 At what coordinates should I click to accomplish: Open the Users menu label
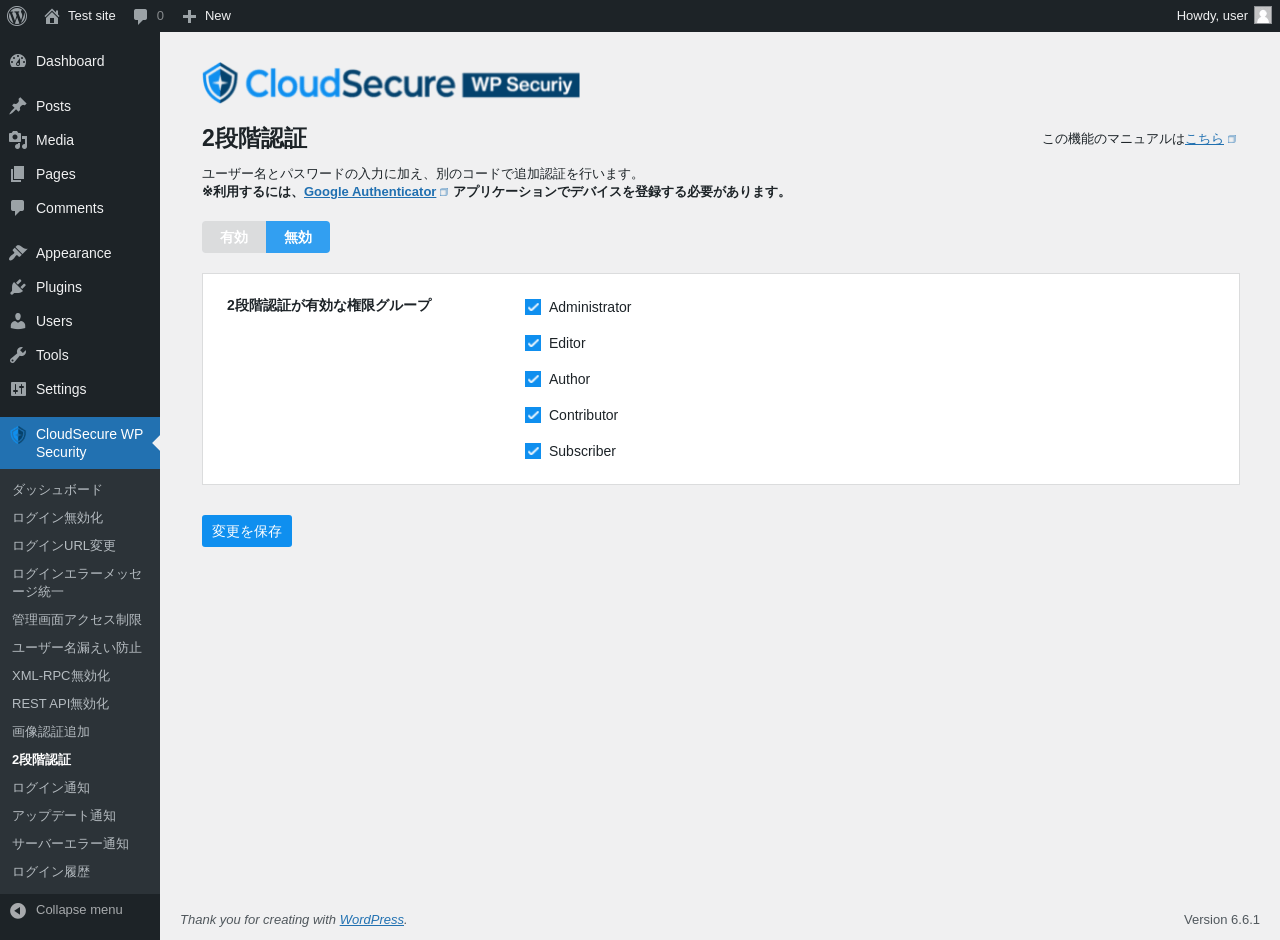[x=54, y=321]
